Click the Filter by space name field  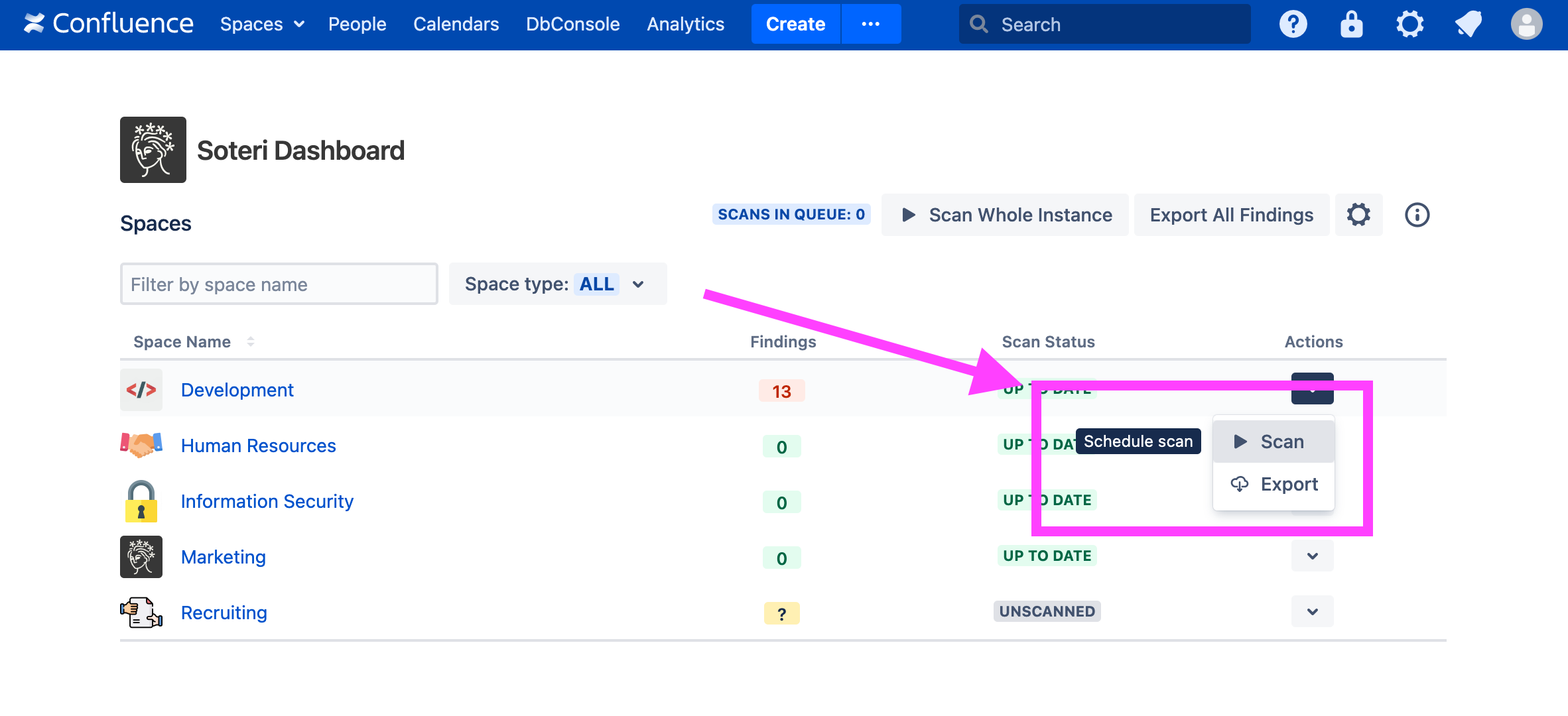[279, 284]
